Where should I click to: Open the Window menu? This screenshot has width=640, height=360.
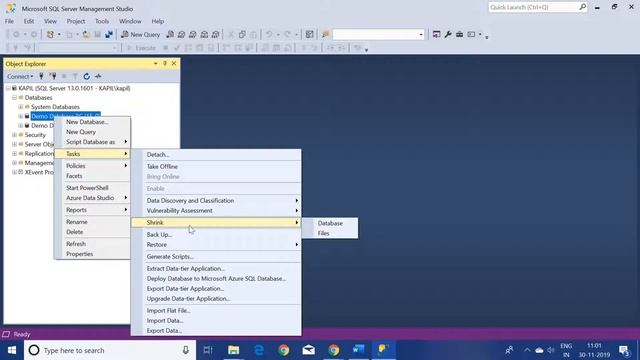pos(130,21)
